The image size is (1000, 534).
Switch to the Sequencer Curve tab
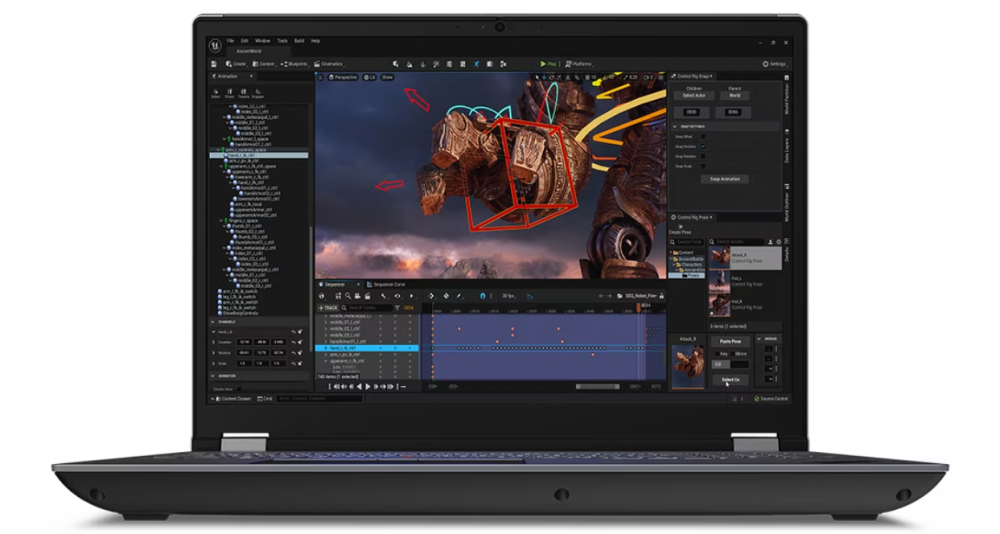(x=386, y=284)
